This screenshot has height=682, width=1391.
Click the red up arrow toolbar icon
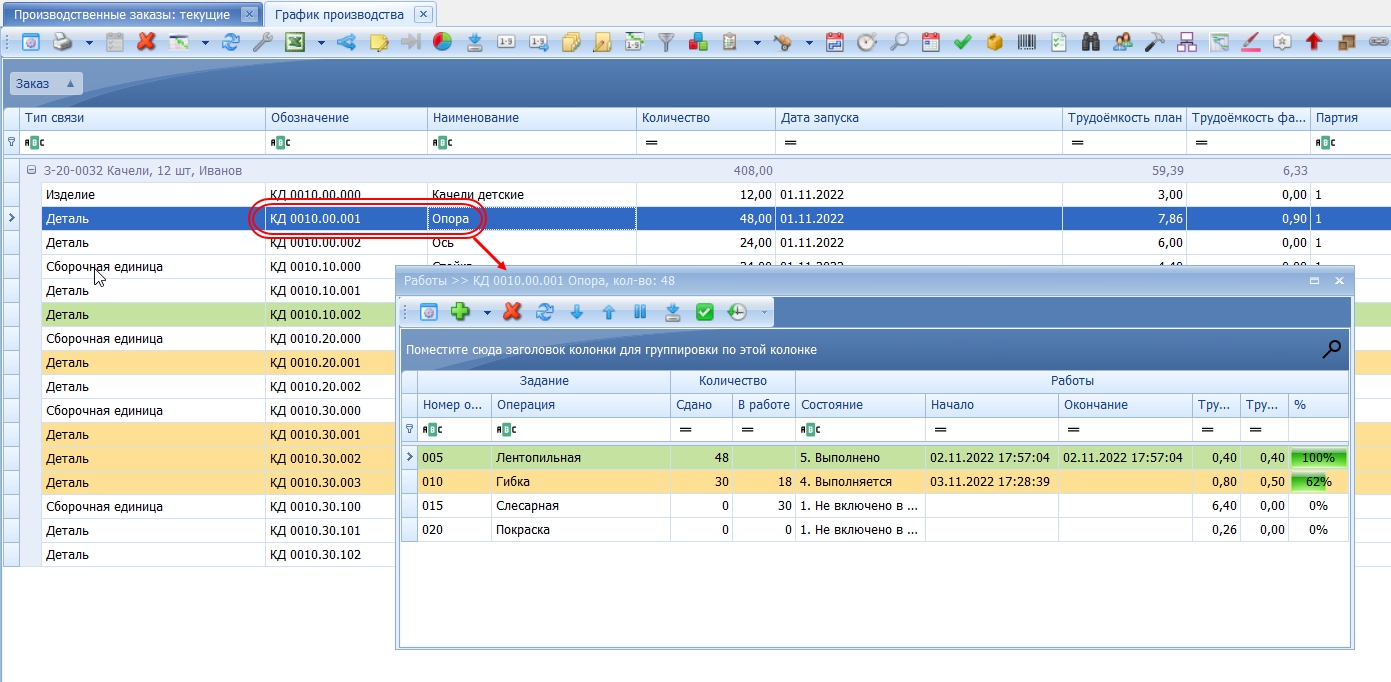(x=1314, y=42)
